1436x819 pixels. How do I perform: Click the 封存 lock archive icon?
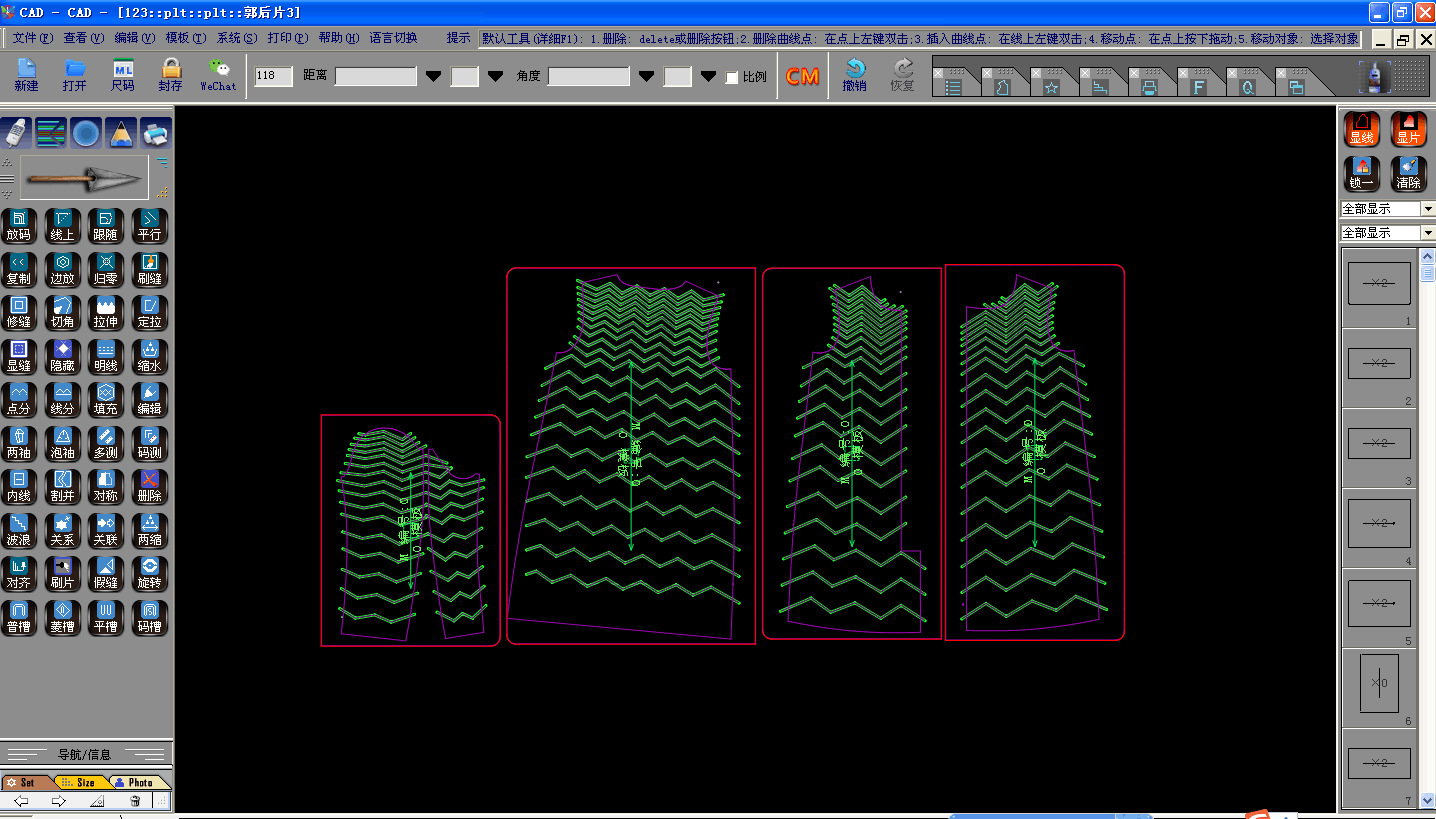[171, 75]
